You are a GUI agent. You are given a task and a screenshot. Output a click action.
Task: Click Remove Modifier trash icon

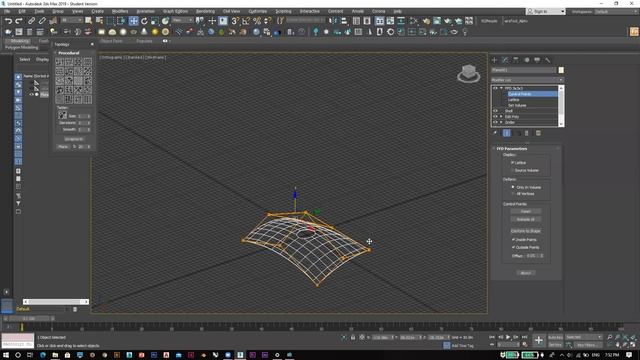pyautogui.click(x=527, y=133)
